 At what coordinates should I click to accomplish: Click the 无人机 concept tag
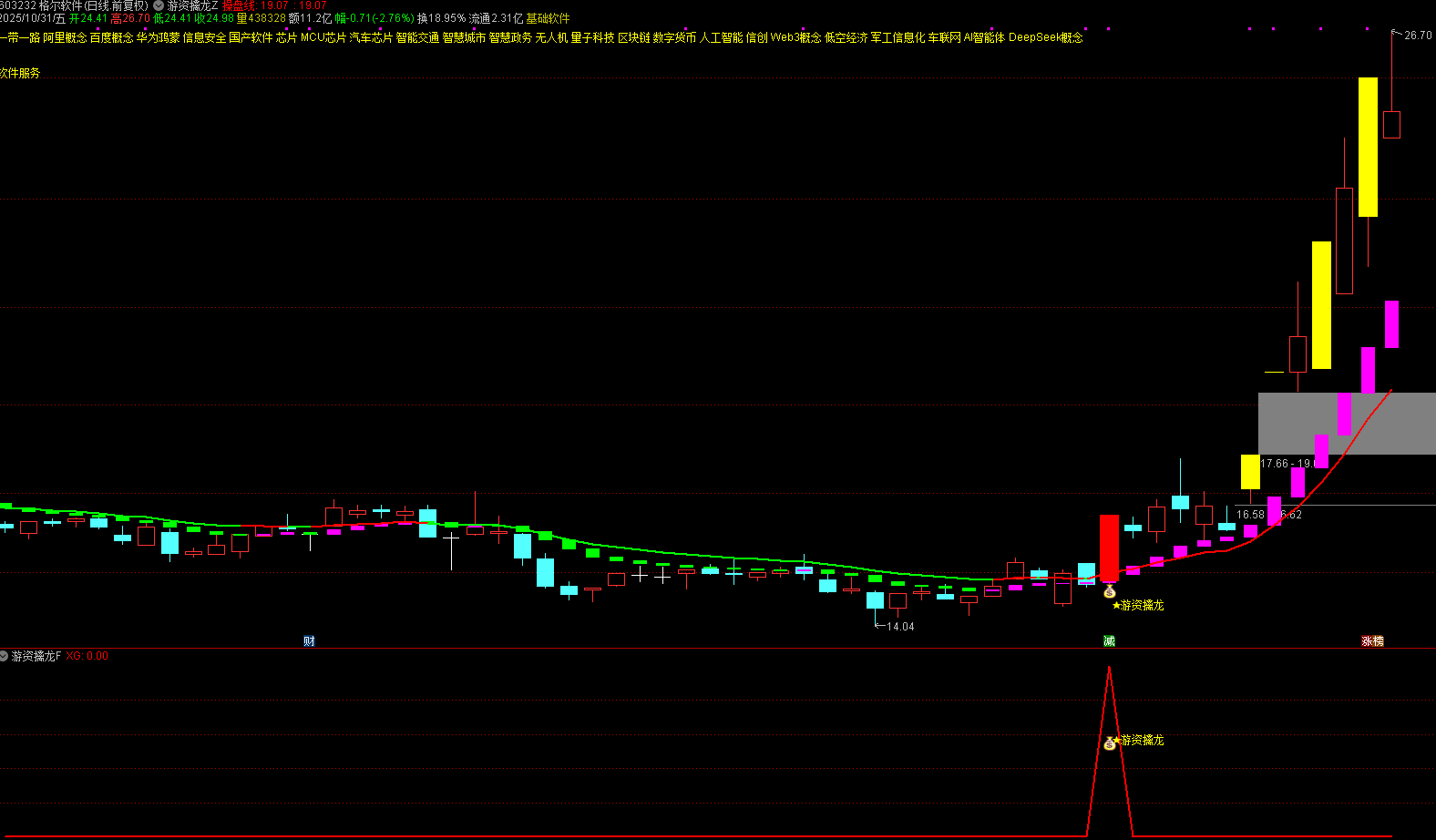551,37
